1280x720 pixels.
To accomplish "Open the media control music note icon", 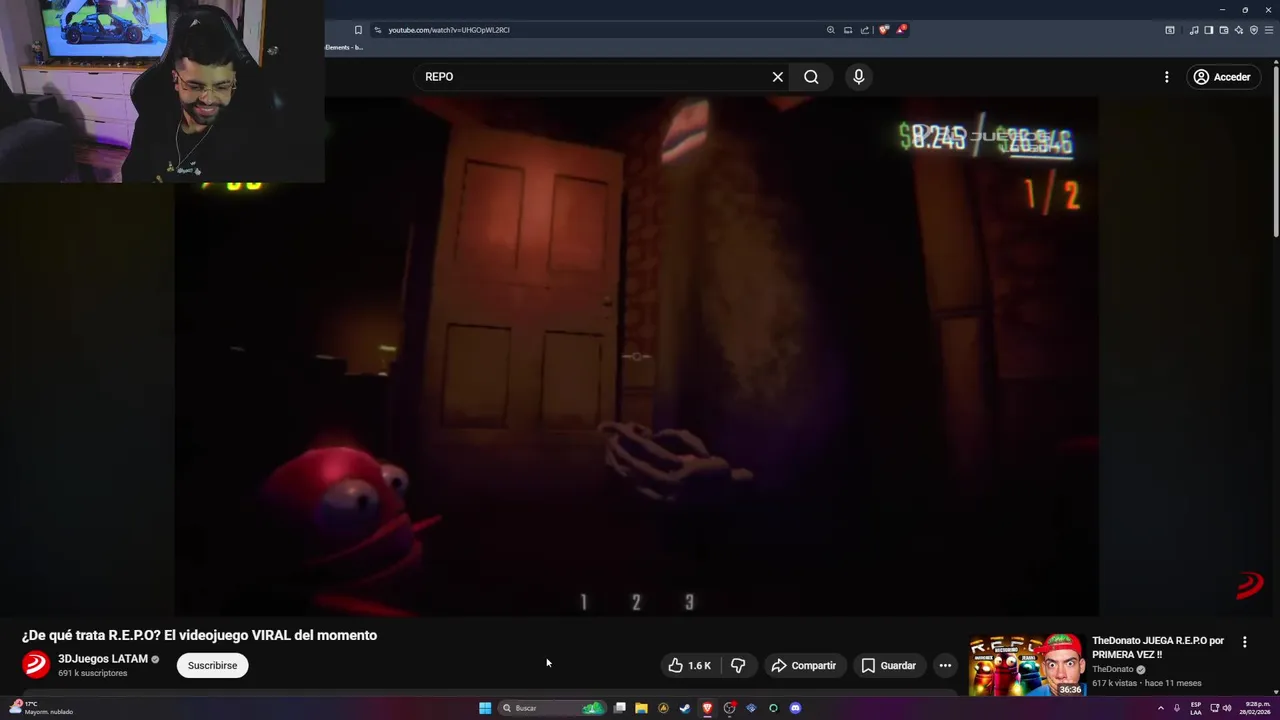I will click(1194, 30).
